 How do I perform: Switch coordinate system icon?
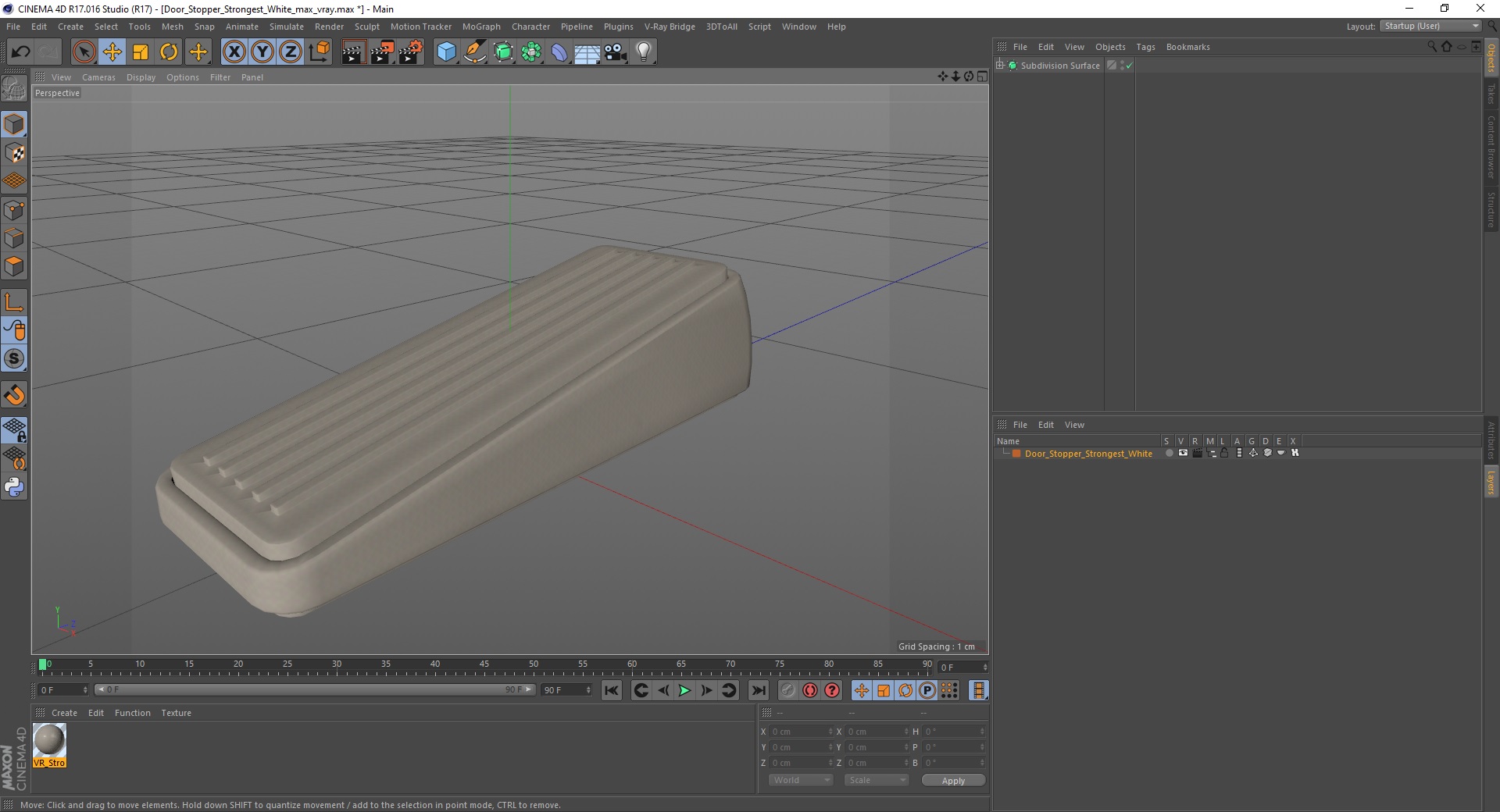(x=320, y=52)
